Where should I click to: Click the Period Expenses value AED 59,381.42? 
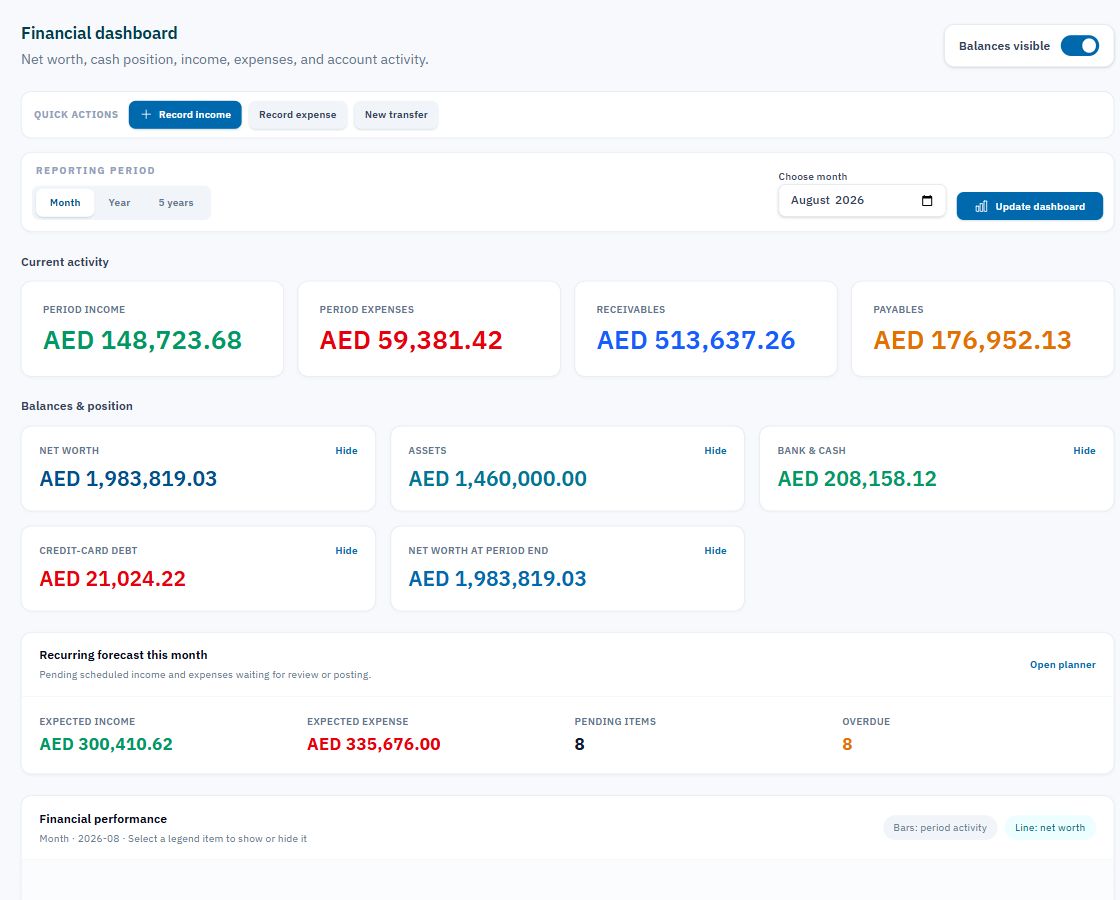point(411,341)
